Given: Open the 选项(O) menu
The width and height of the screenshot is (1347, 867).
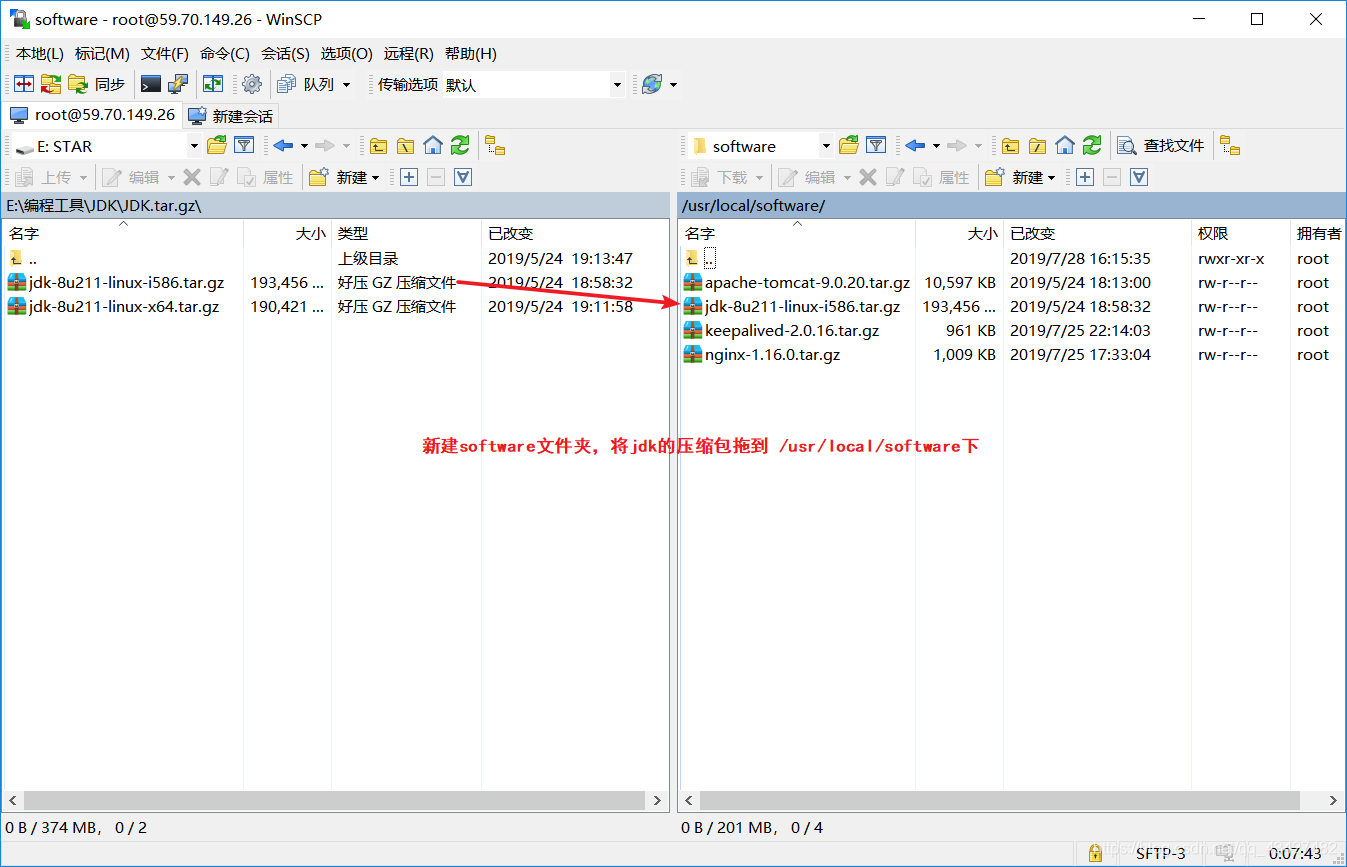Looking at the screenshot, I should coord(346,54).
